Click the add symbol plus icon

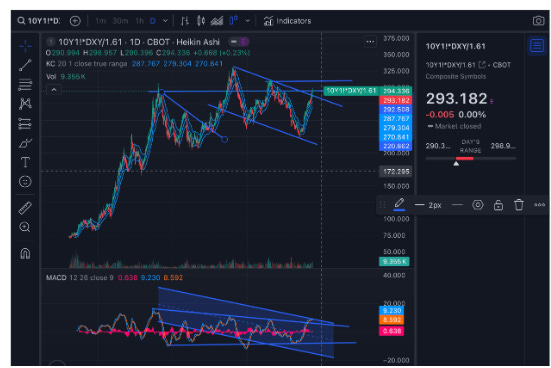click(x=75, y=21)
